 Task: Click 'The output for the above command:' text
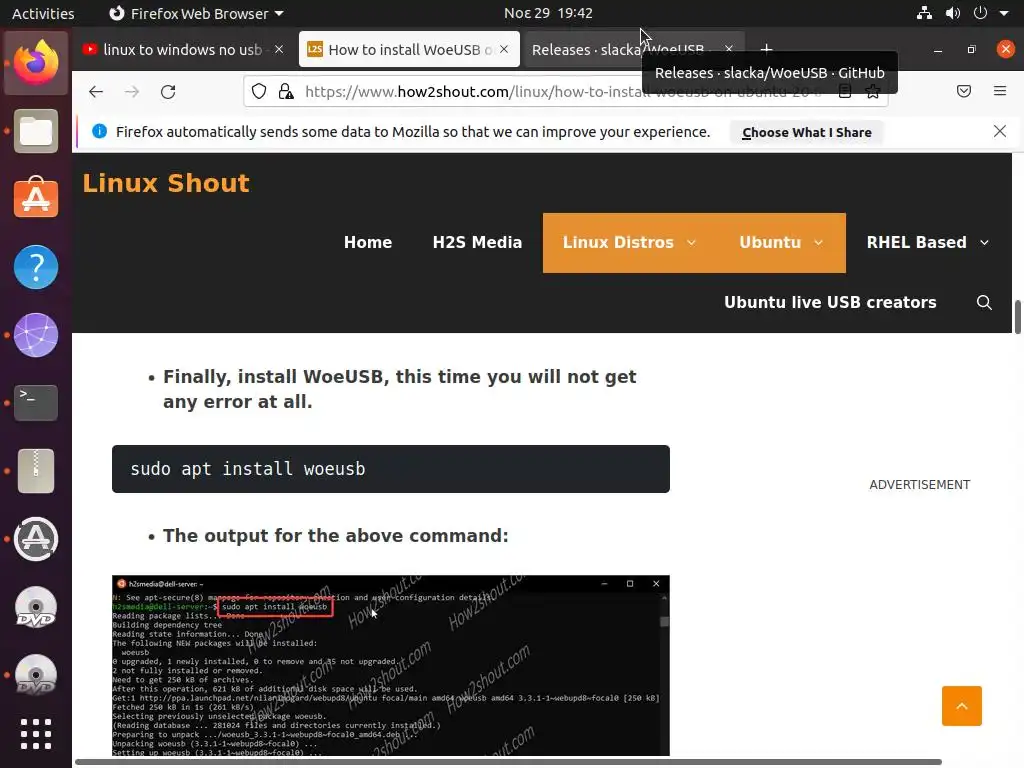pyautogui.click(x=335, y=536)
